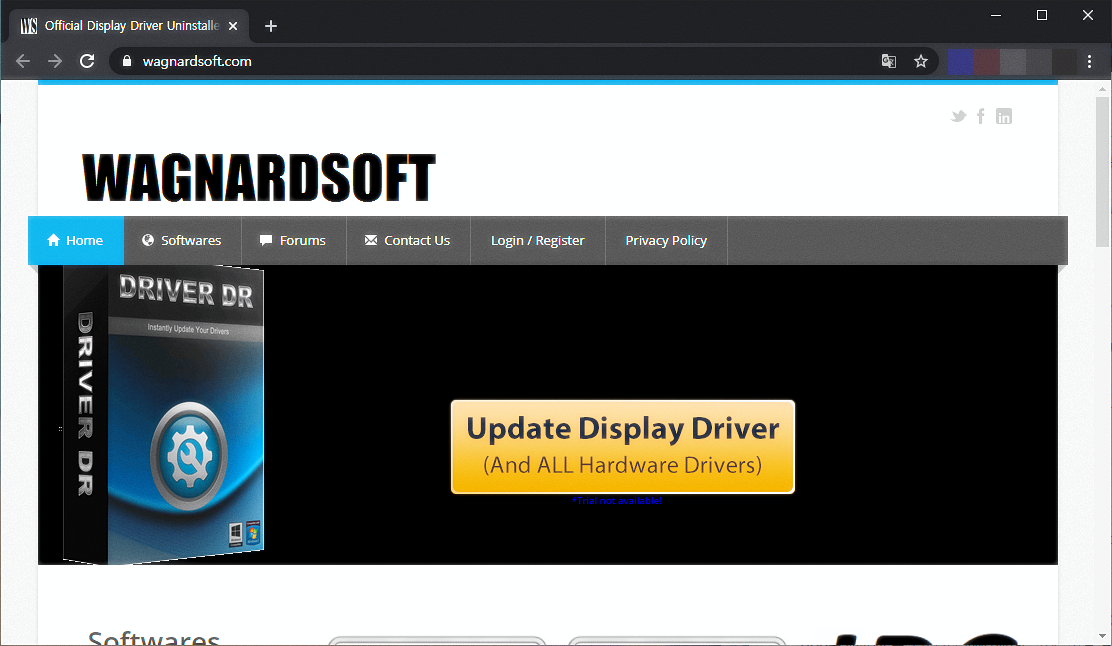This screenshot has width=1112, height=646.
Task: Click the Update Display Driver button
Action: pos(623,447)
